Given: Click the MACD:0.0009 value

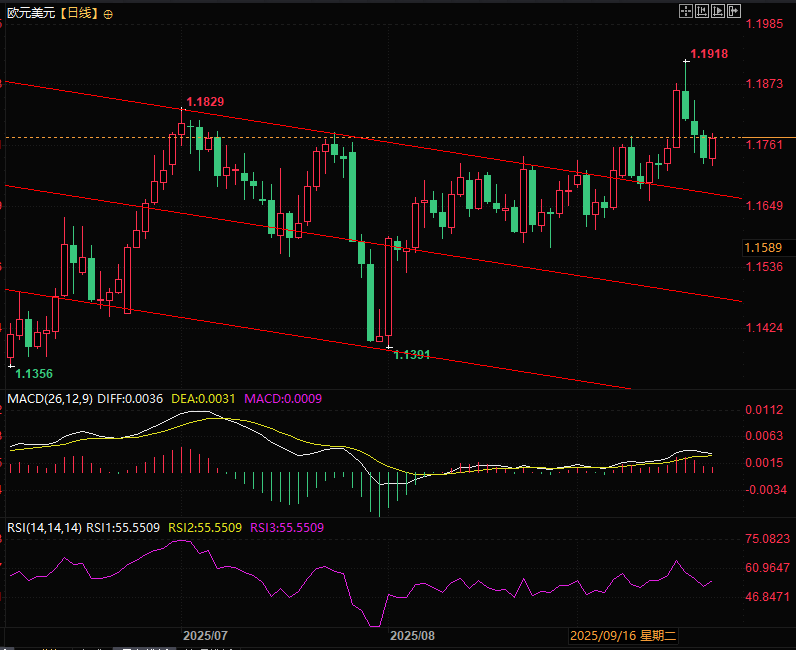Looking at the screenshot, I should [x=283, y=399].
